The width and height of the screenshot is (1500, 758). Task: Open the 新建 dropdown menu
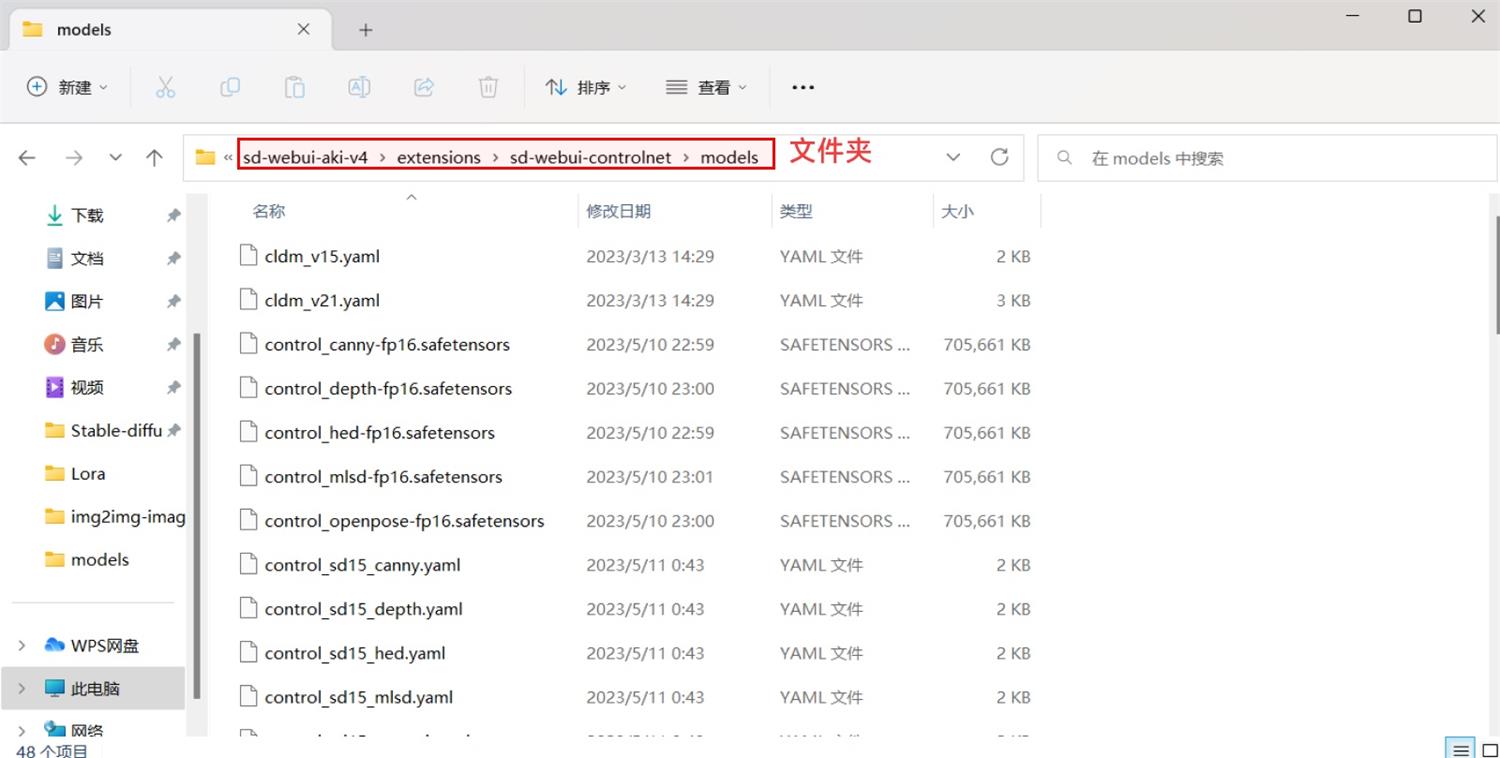point(67,87)
